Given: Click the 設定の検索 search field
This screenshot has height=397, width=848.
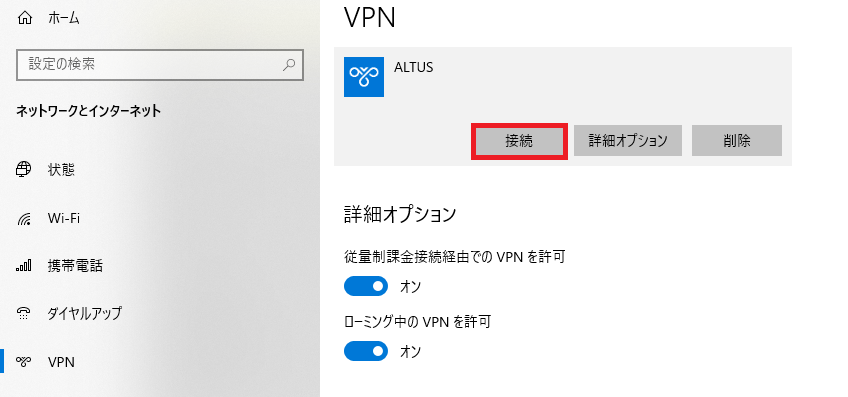Looking at the screenshot, I should [160, 65].
